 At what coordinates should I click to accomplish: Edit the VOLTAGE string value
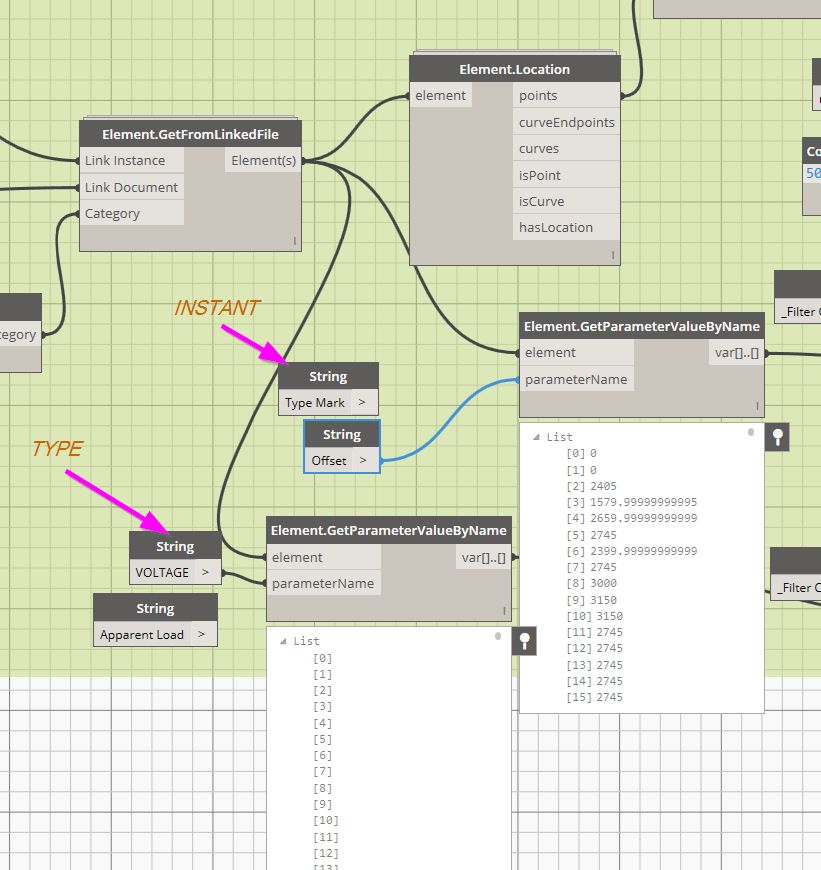click(x=162, y=573)
